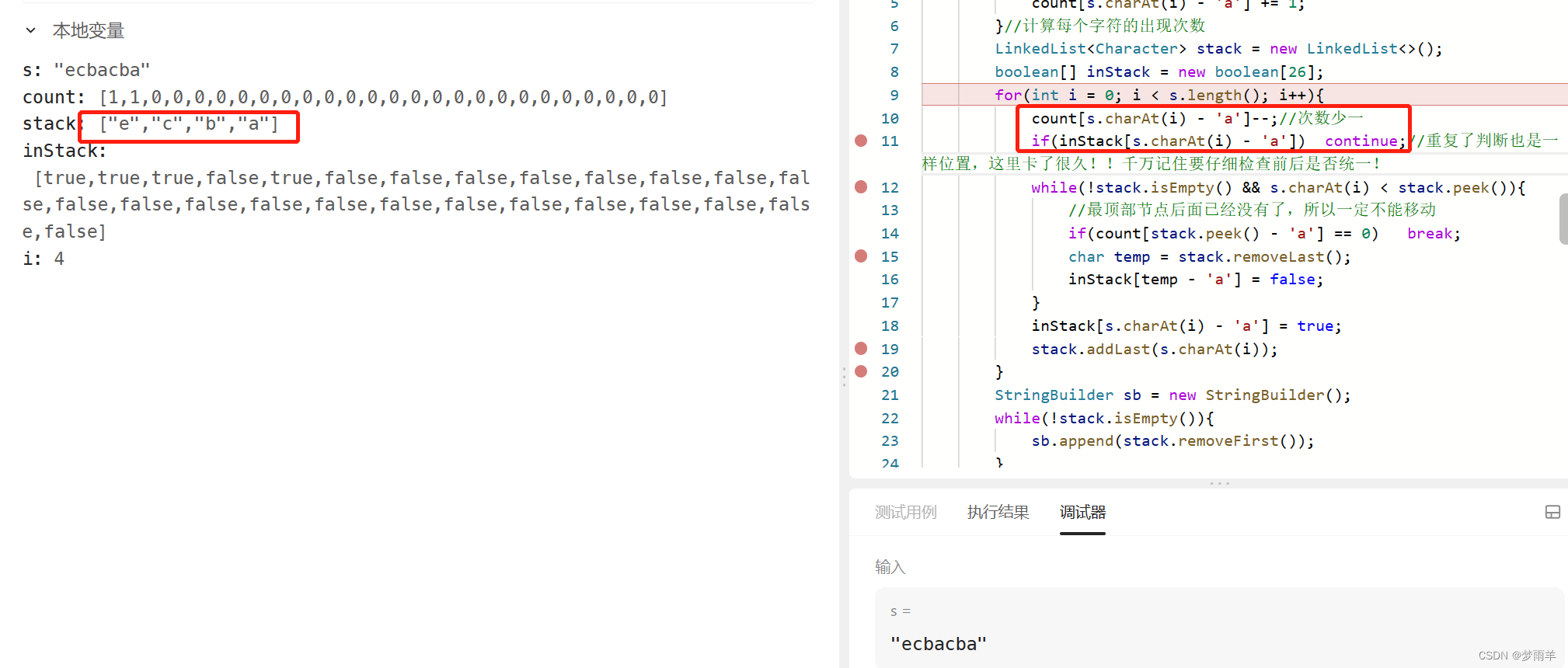Click the stack.addLast statement on line 19
This screenshot has width=1568, height=668.
1155,349
